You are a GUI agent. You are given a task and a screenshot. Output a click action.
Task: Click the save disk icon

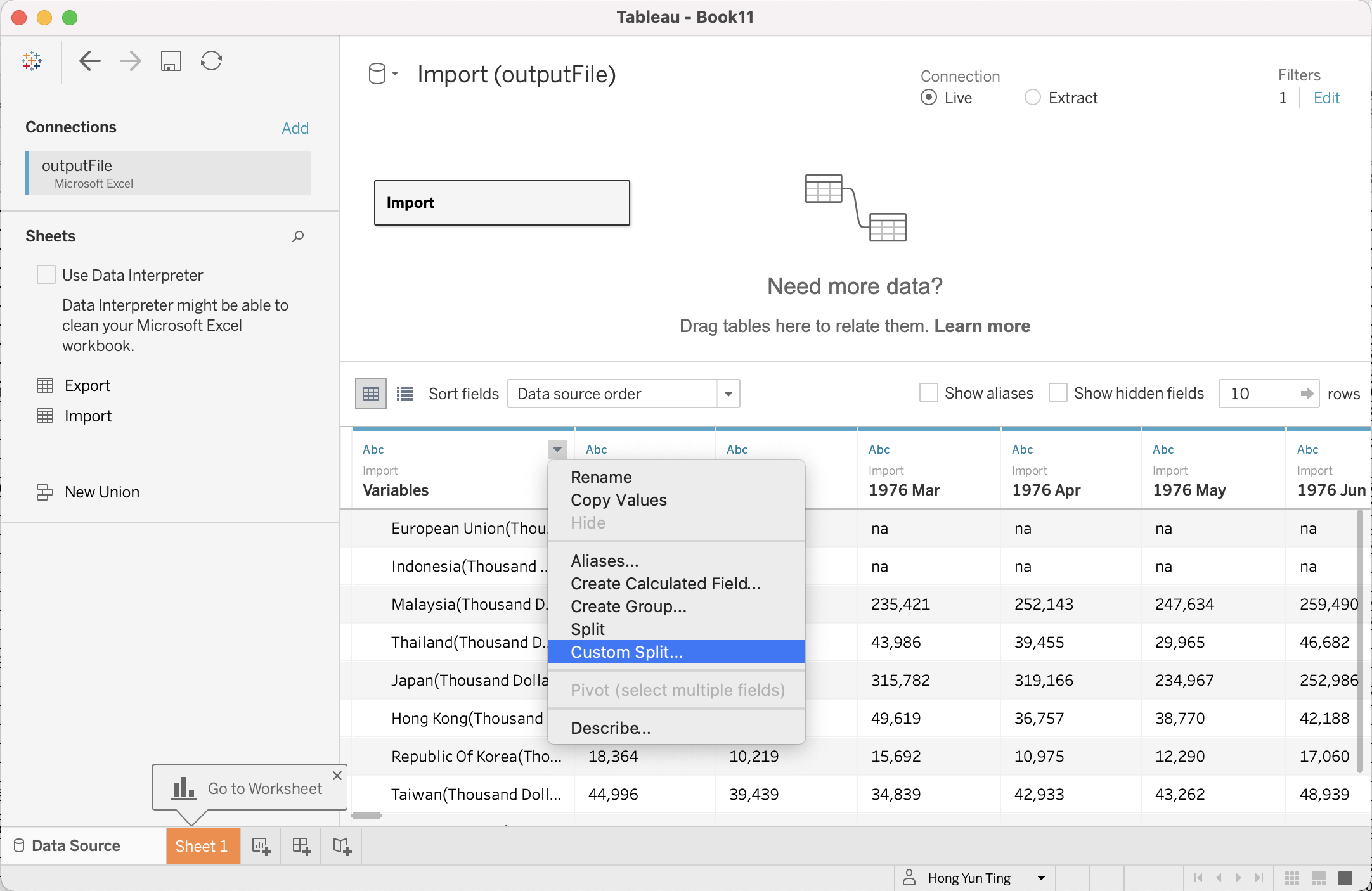coord(171,61)
